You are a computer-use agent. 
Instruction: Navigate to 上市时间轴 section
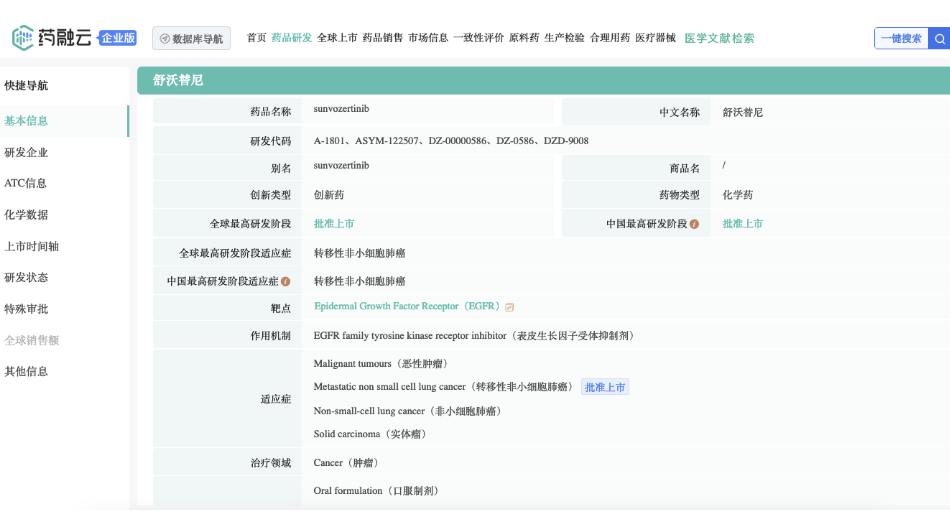(x=31, y=246)
